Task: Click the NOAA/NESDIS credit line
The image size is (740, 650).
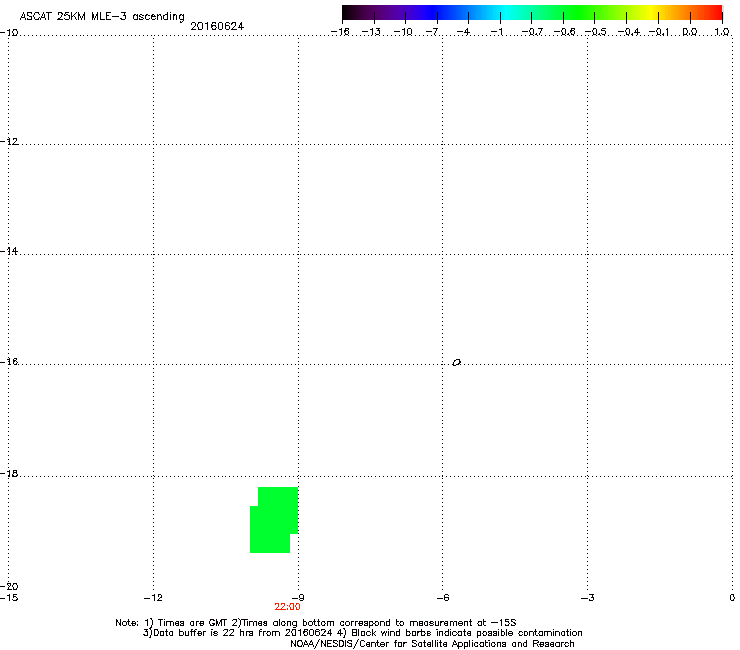Action: click(x=432, y=644)
